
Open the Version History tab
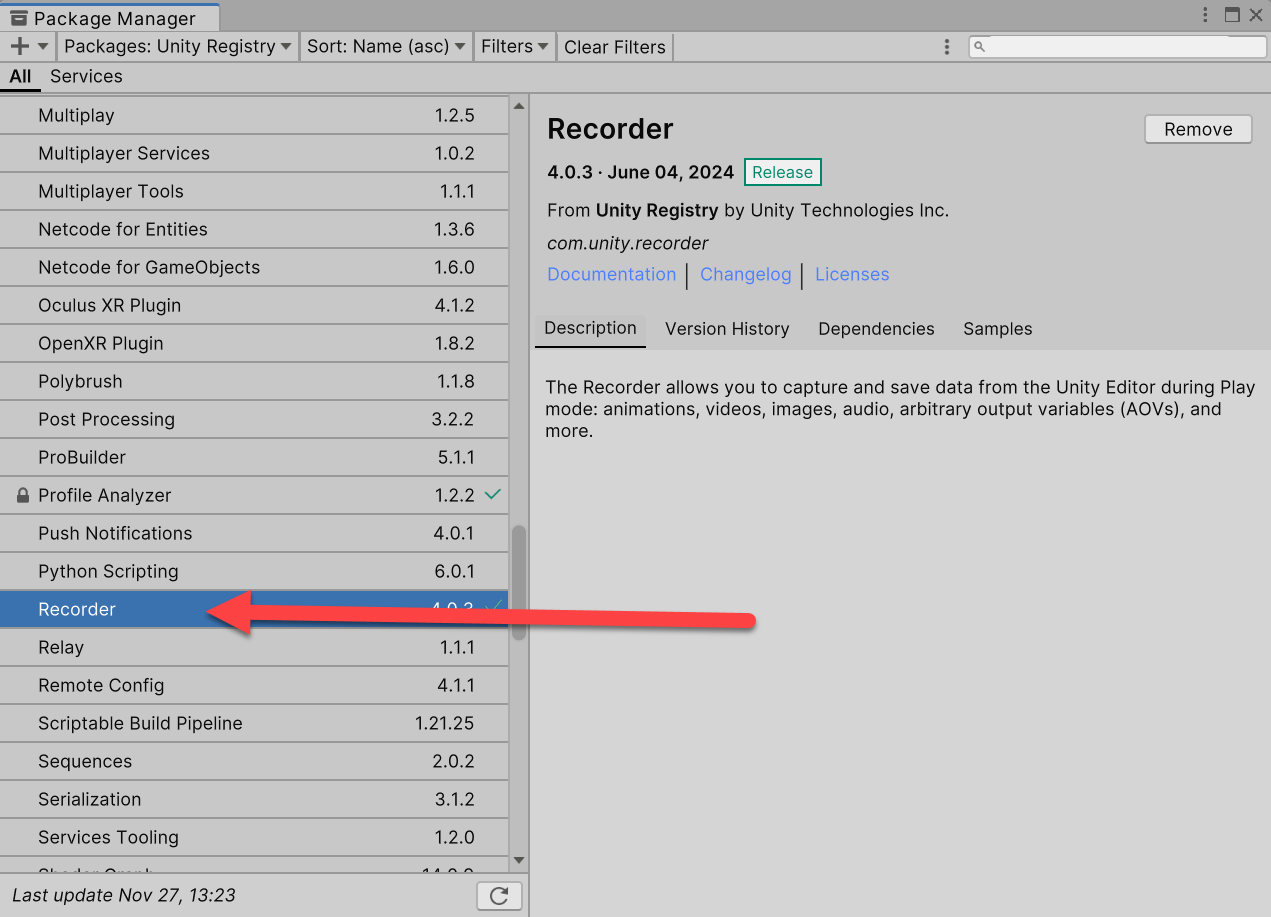[x=727, y=329]
